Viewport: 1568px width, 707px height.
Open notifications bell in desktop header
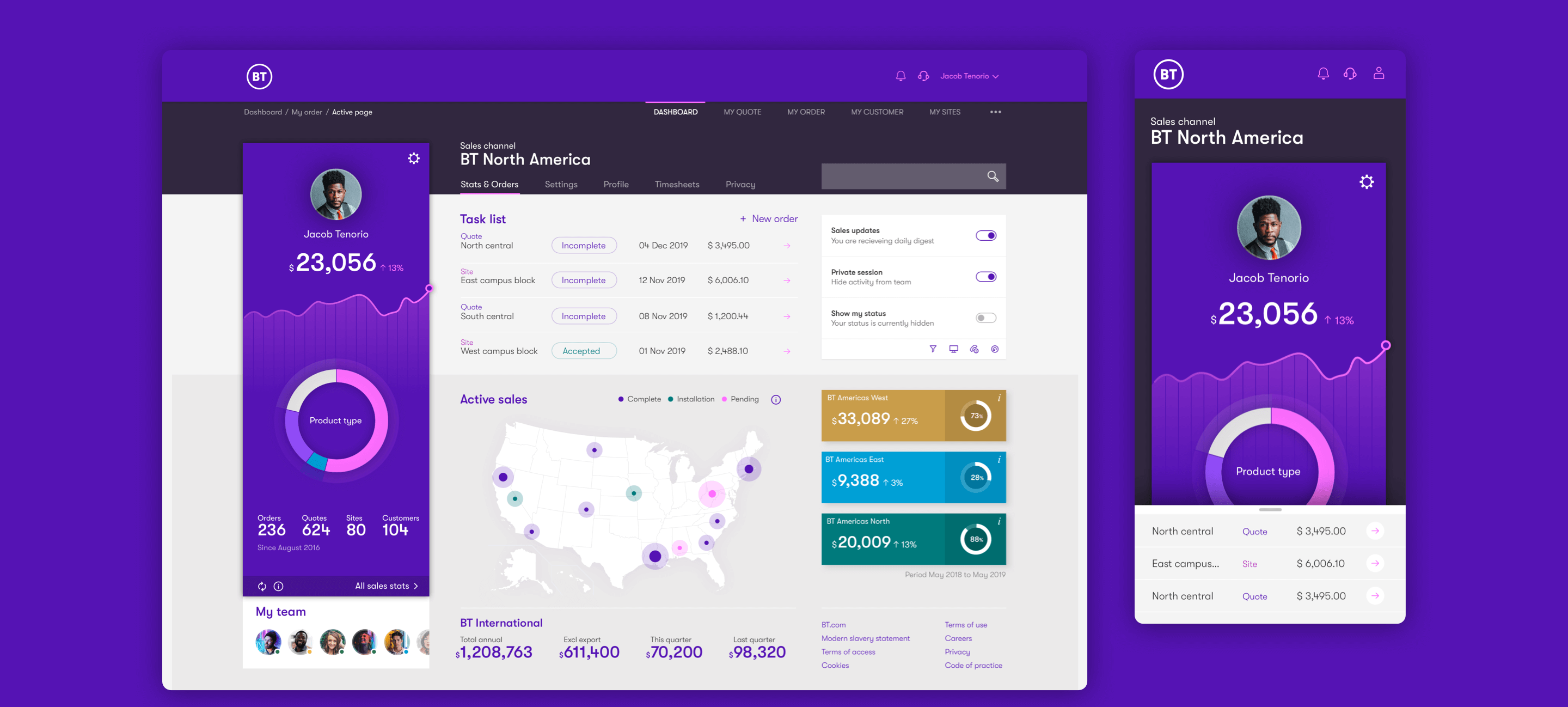[901, 76]
